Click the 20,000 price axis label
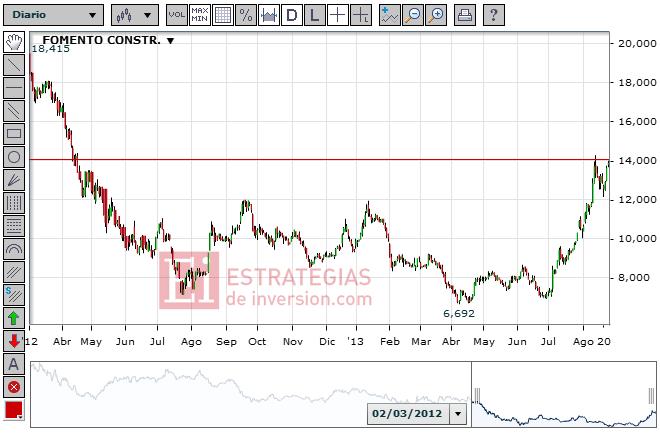This screenshot has height=433, width=660. pyautogui.click(x=637, y=43)
